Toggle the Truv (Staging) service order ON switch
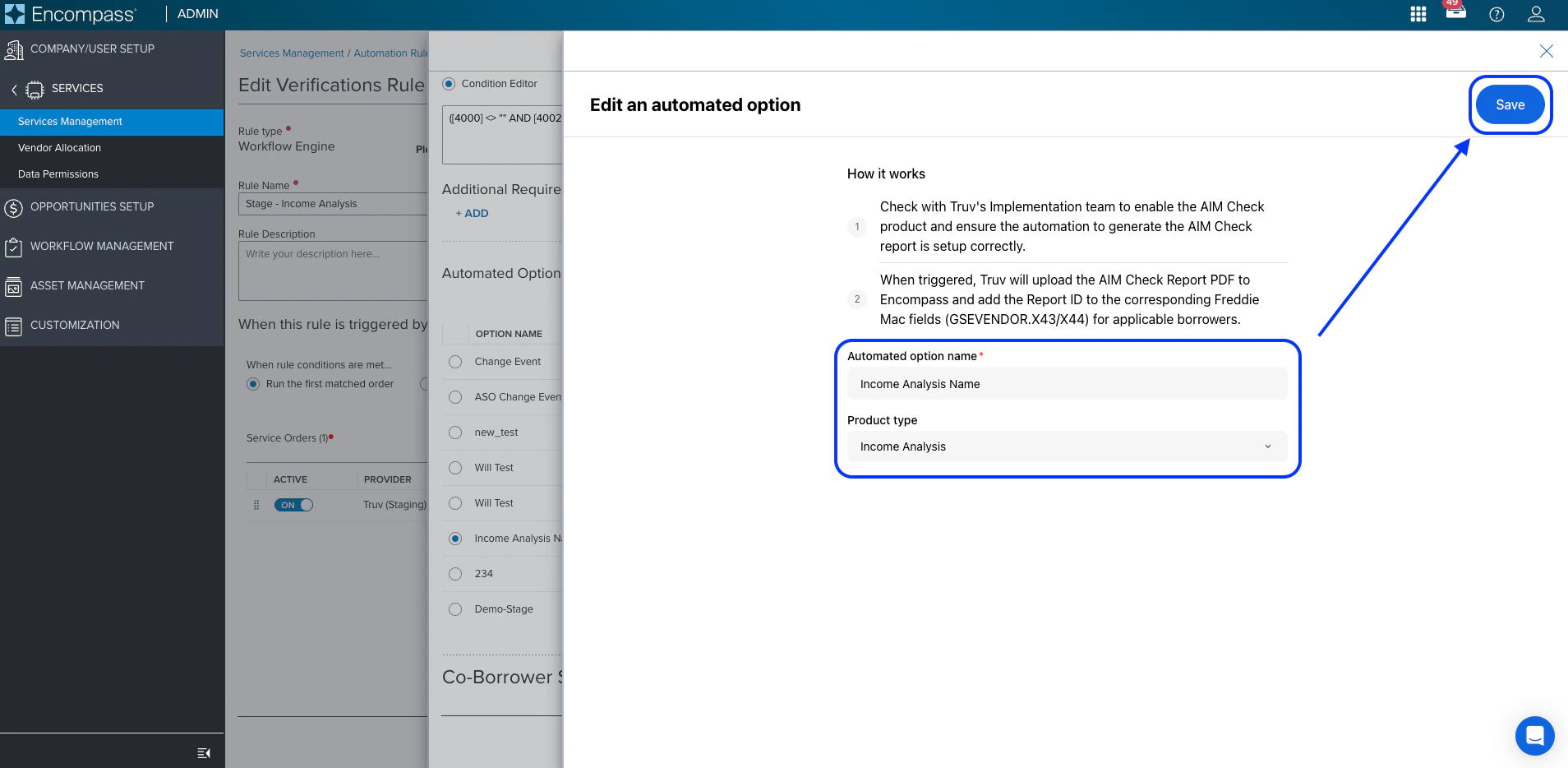Image resolution: width=1568 pixels, height=768 pixels. (293, 504)
